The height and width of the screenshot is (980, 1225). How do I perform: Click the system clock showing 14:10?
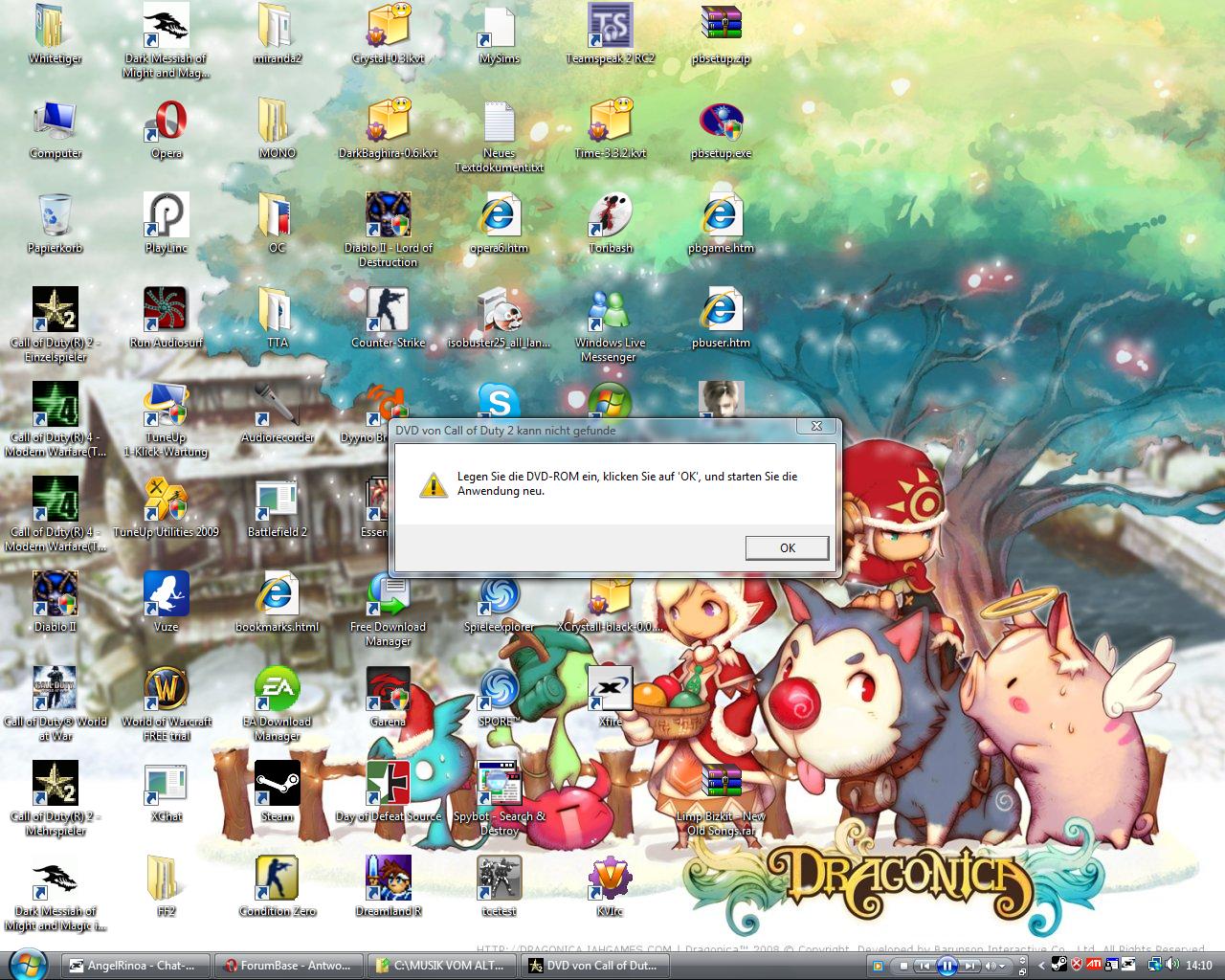point(1198,966)
